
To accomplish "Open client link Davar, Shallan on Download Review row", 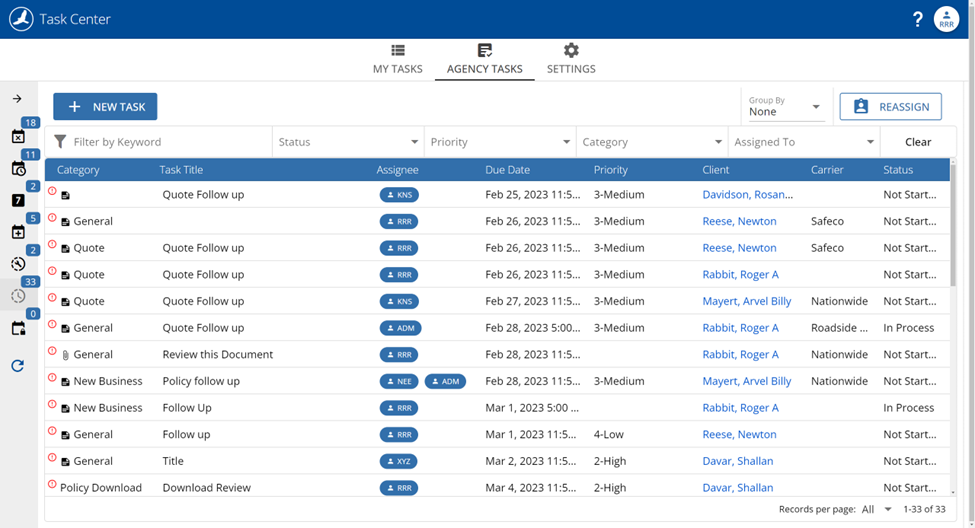I will pyautogui.click(x=738, y=488).
